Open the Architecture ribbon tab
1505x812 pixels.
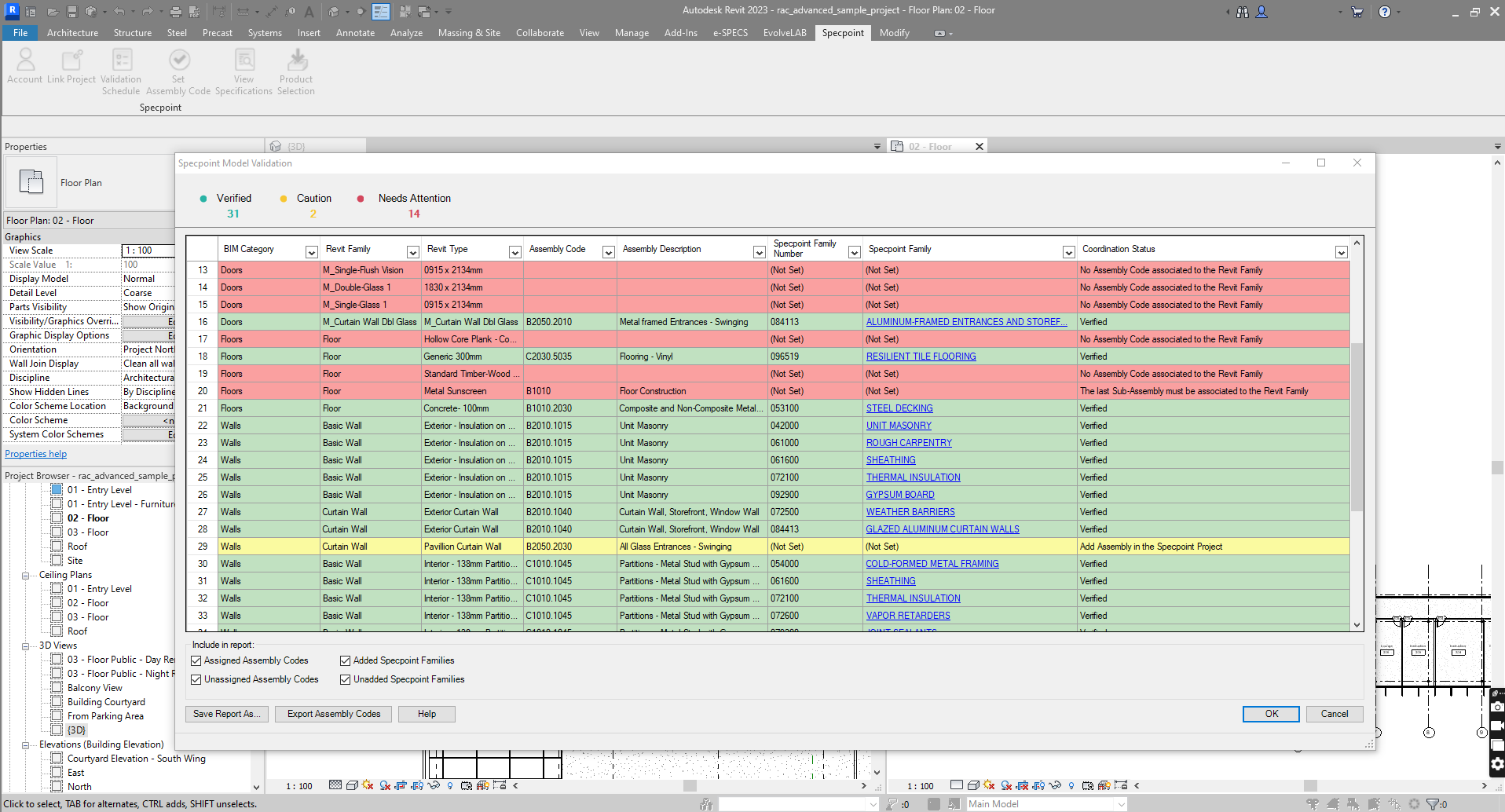72,33
